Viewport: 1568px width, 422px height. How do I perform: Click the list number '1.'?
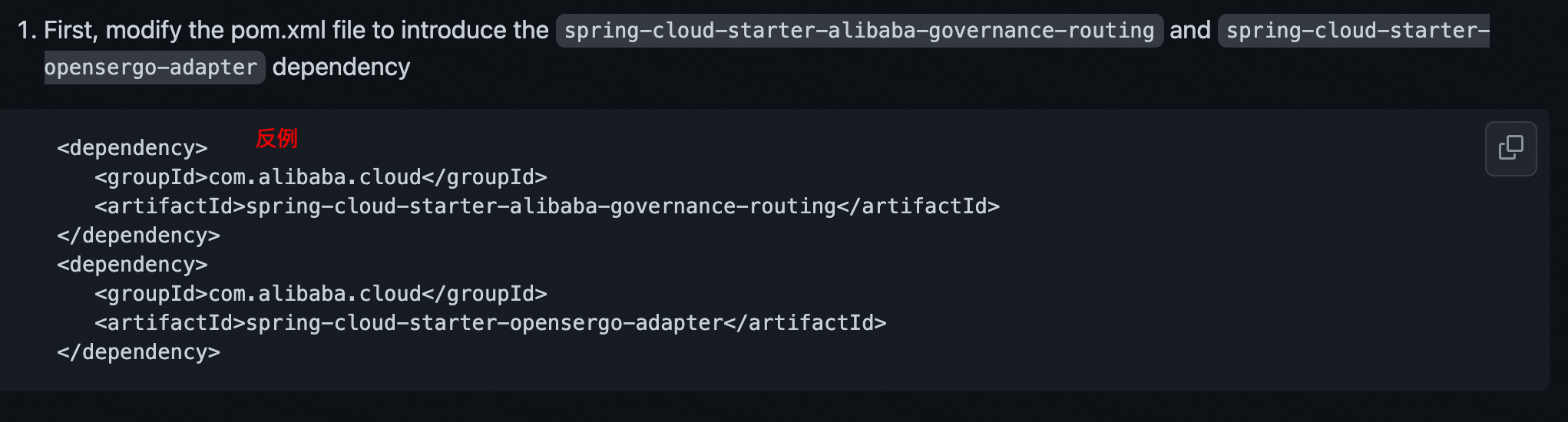pos(27,30)
